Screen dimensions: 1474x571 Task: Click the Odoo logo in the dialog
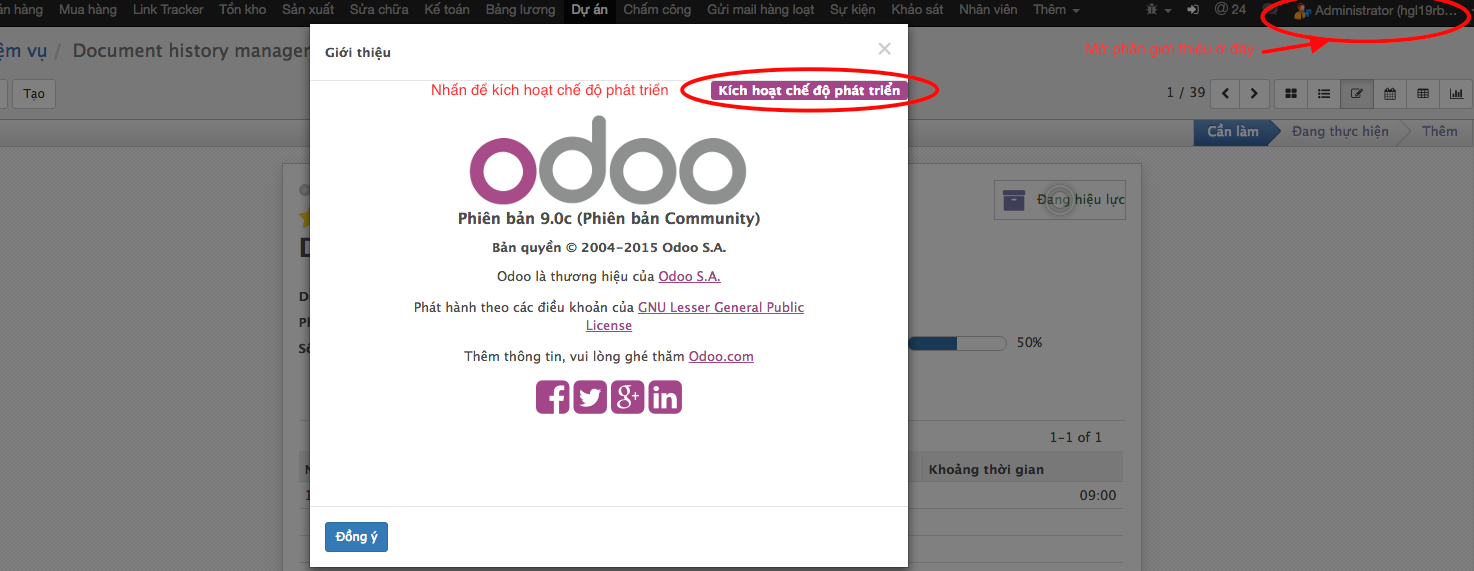click(x=608, y=160)
